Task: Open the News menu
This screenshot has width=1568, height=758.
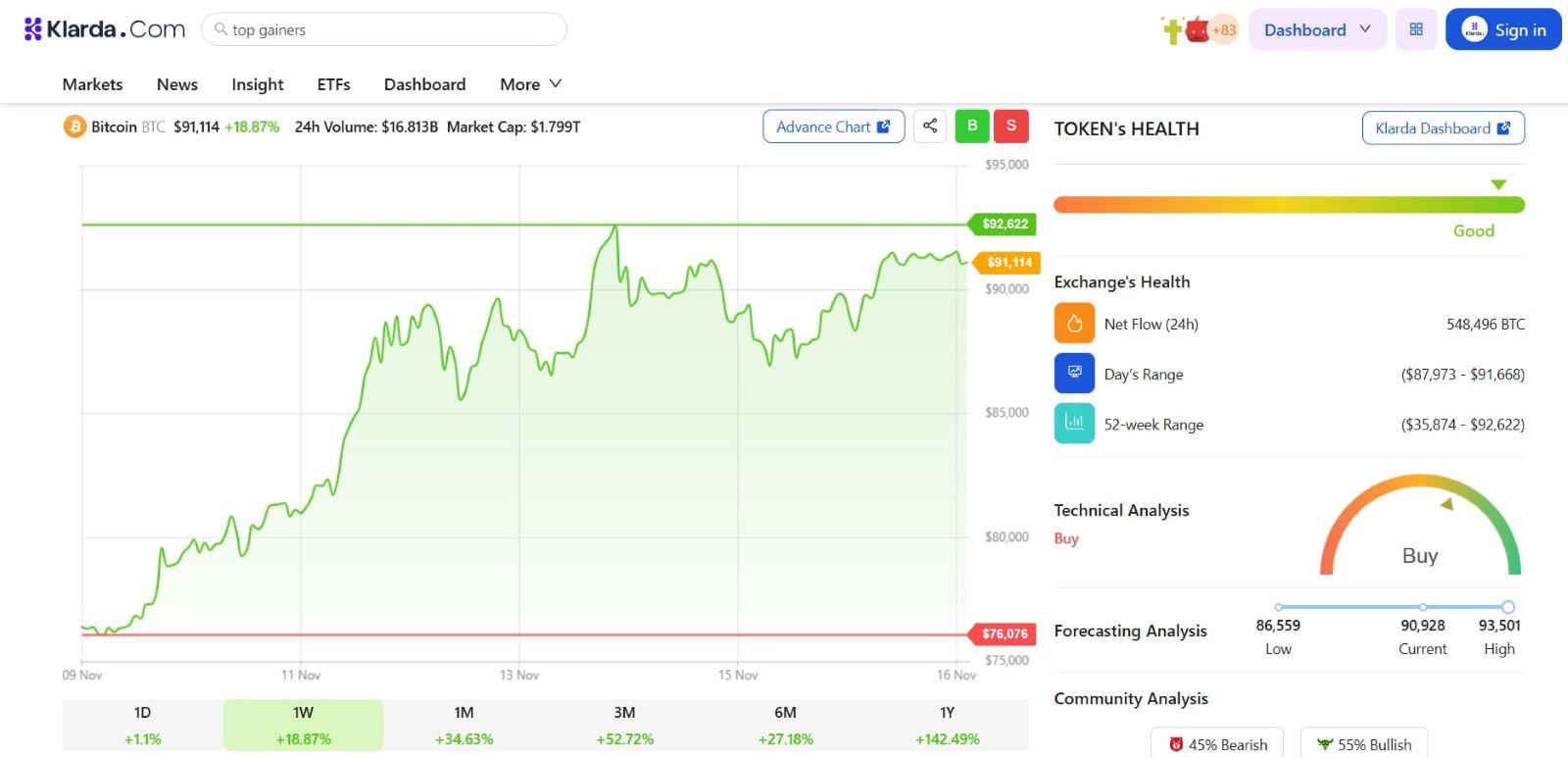Action: coord(177,84)
